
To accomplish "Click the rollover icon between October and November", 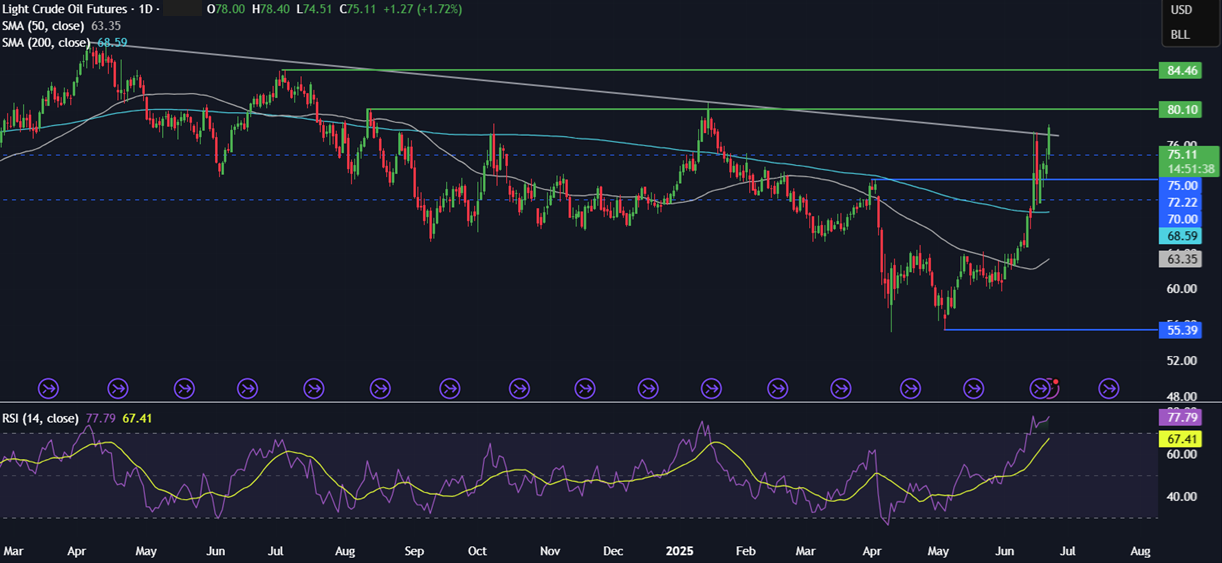I will (519, 387).
